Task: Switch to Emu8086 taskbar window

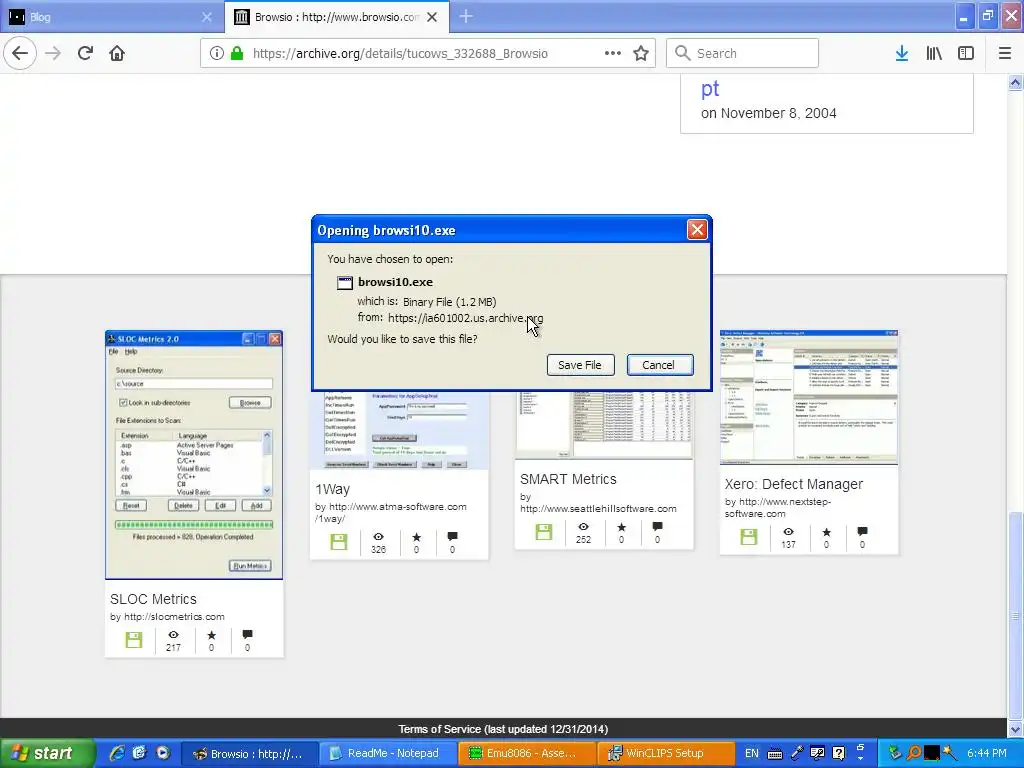Action: click(528, 753)
